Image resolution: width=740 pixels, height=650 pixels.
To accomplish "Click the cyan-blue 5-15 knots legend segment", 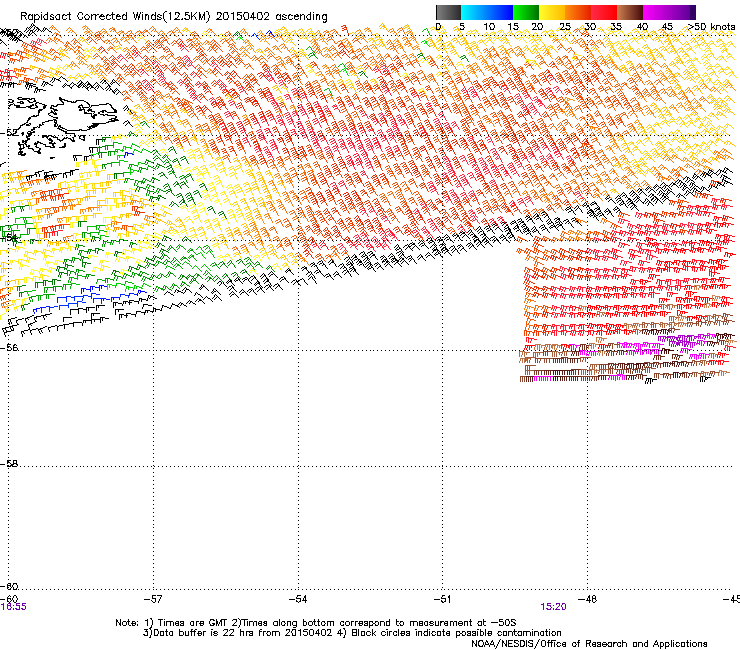I will click(487, 12).
